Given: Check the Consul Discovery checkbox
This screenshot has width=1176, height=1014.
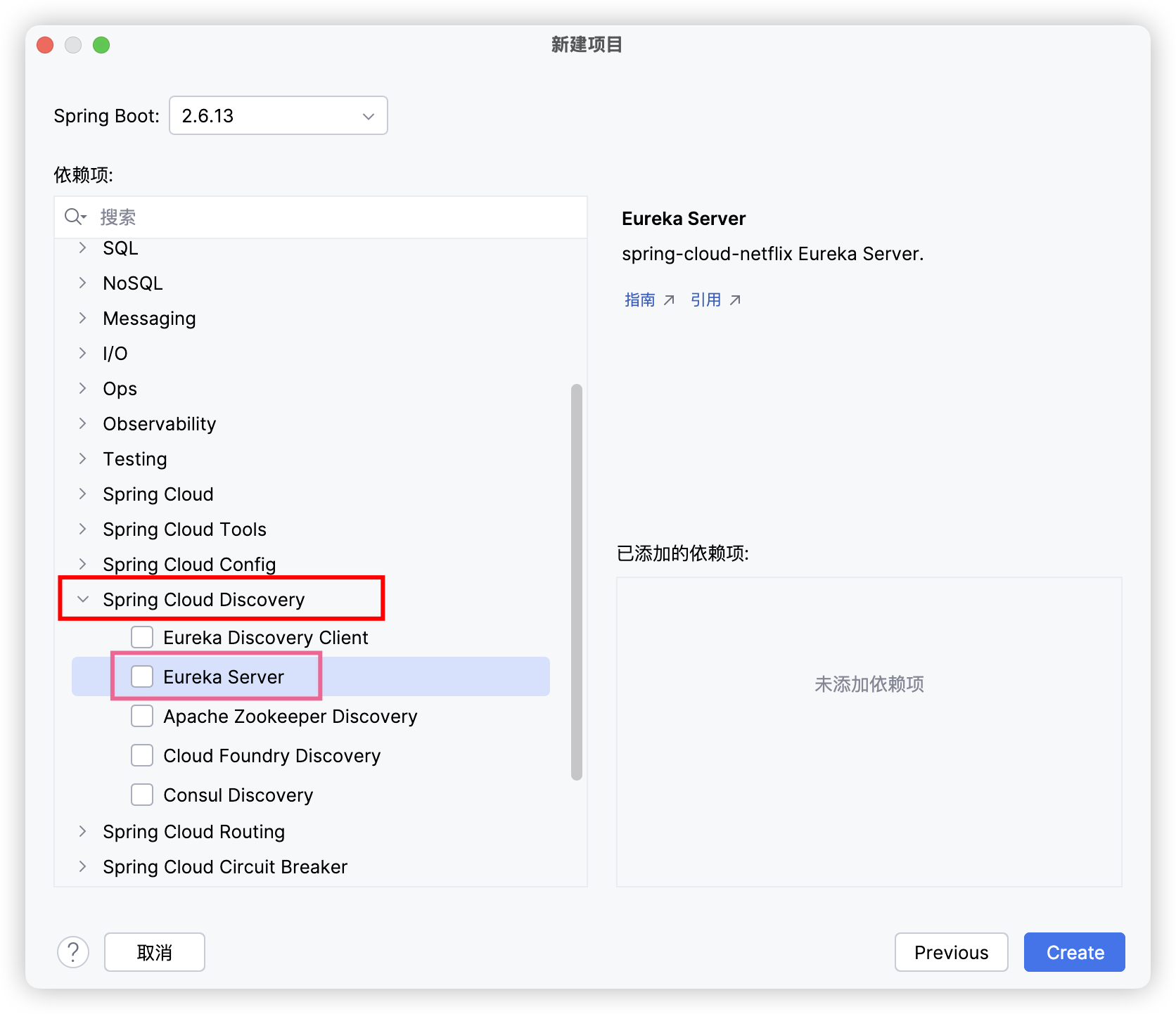Looking at the screenshot, I should 142,795.
